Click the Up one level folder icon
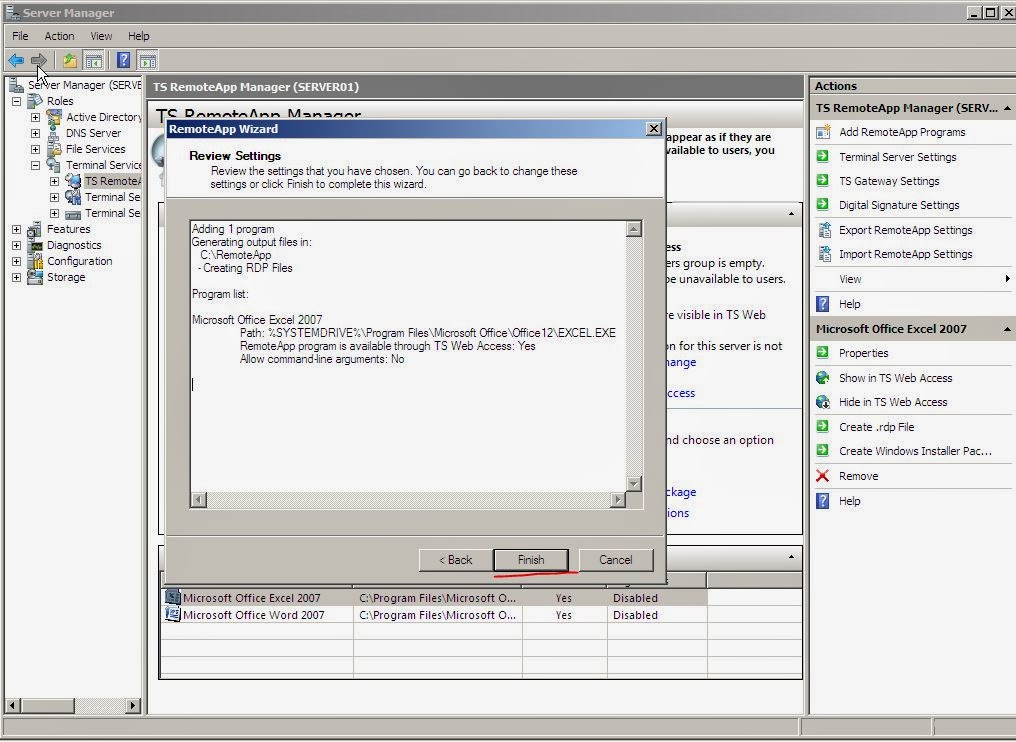This screenshot has height=742, width=1016. pyautogui.click(x=69, y=61)
